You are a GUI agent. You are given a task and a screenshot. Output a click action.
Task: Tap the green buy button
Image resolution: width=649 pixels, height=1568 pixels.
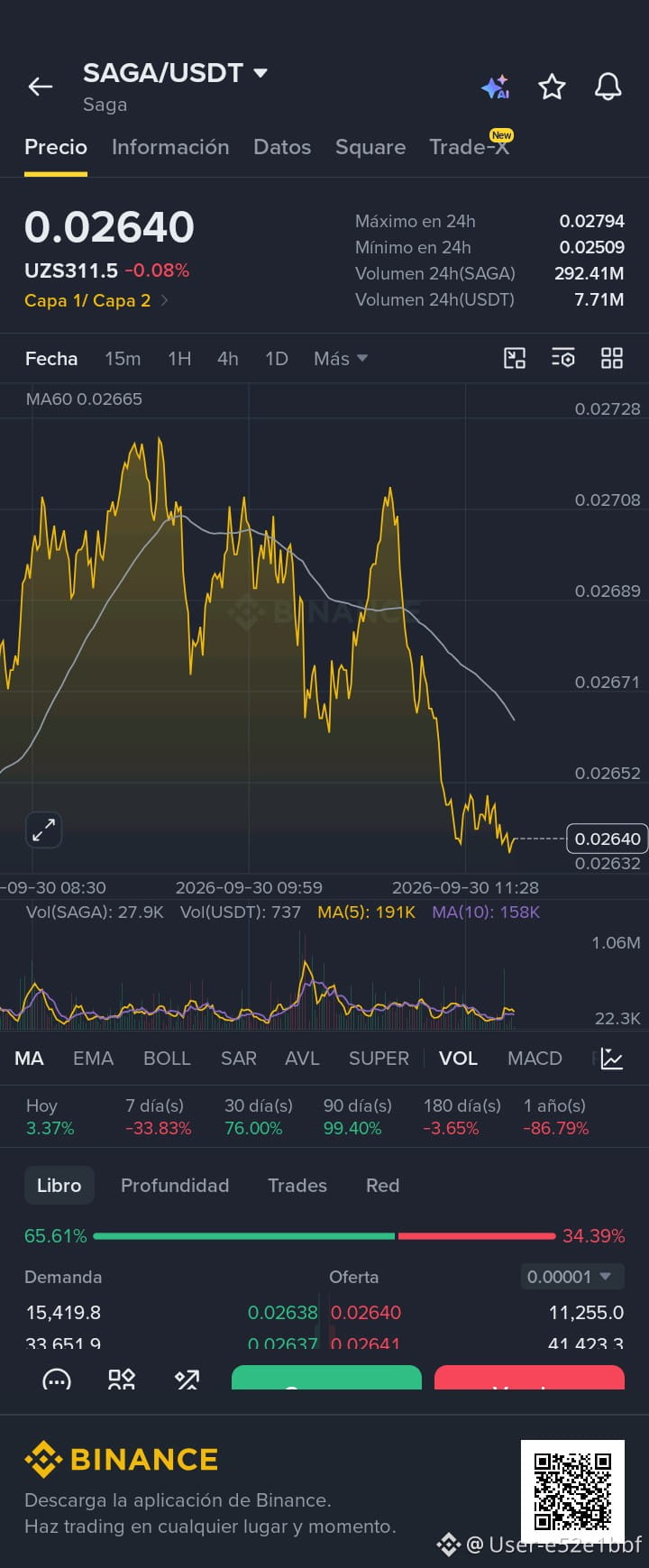[326, 1378]
